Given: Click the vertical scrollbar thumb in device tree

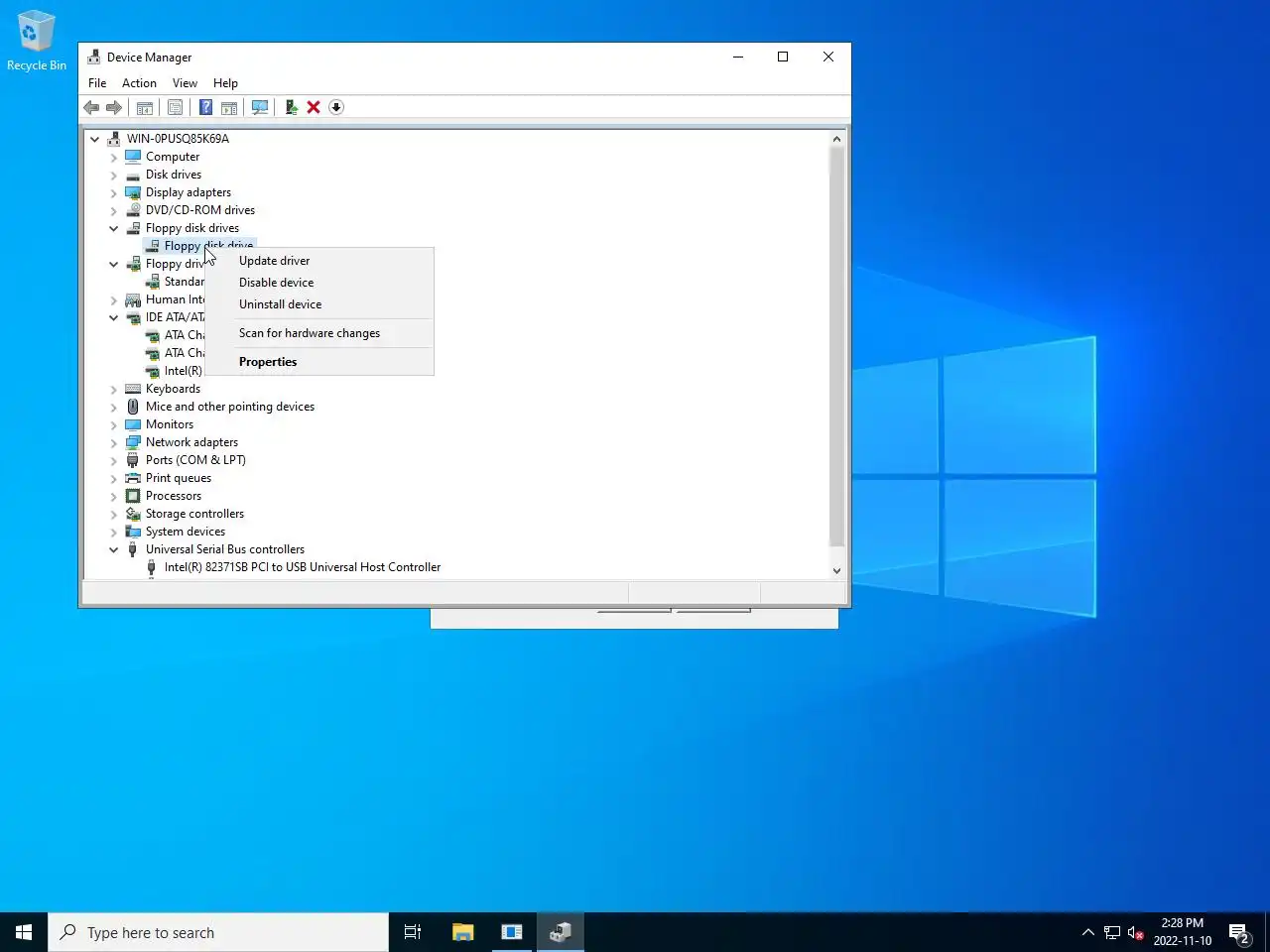Looking at the screenshot, I should [836, 346].
